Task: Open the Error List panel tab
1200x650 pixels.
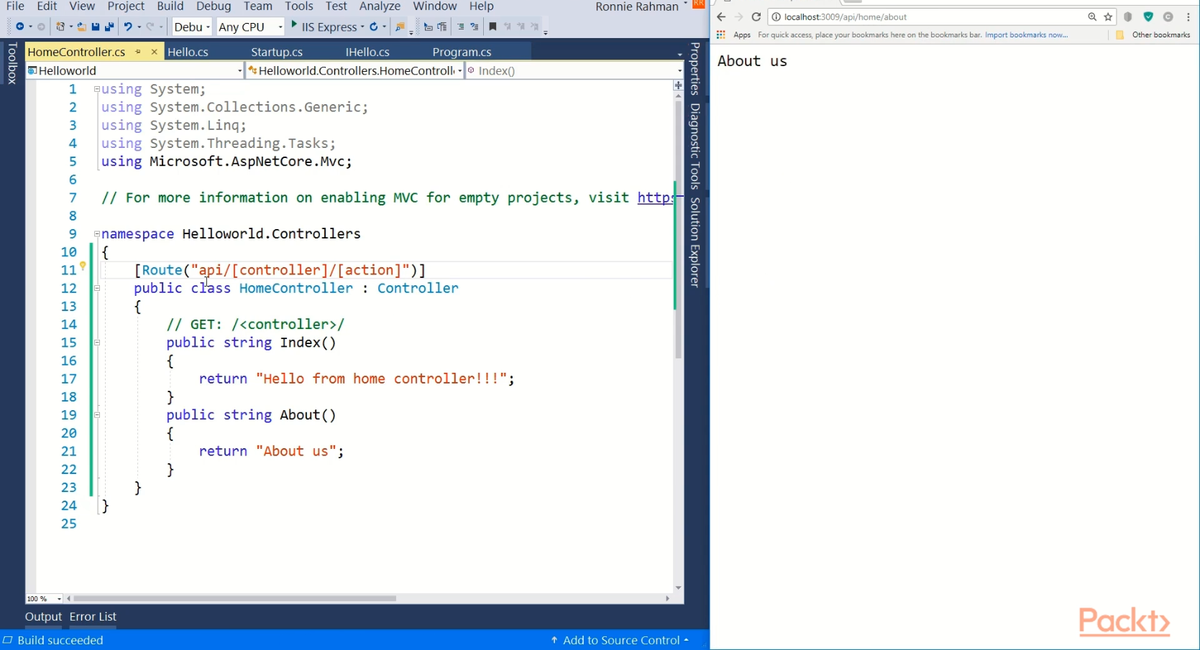Action: point(92,617)
